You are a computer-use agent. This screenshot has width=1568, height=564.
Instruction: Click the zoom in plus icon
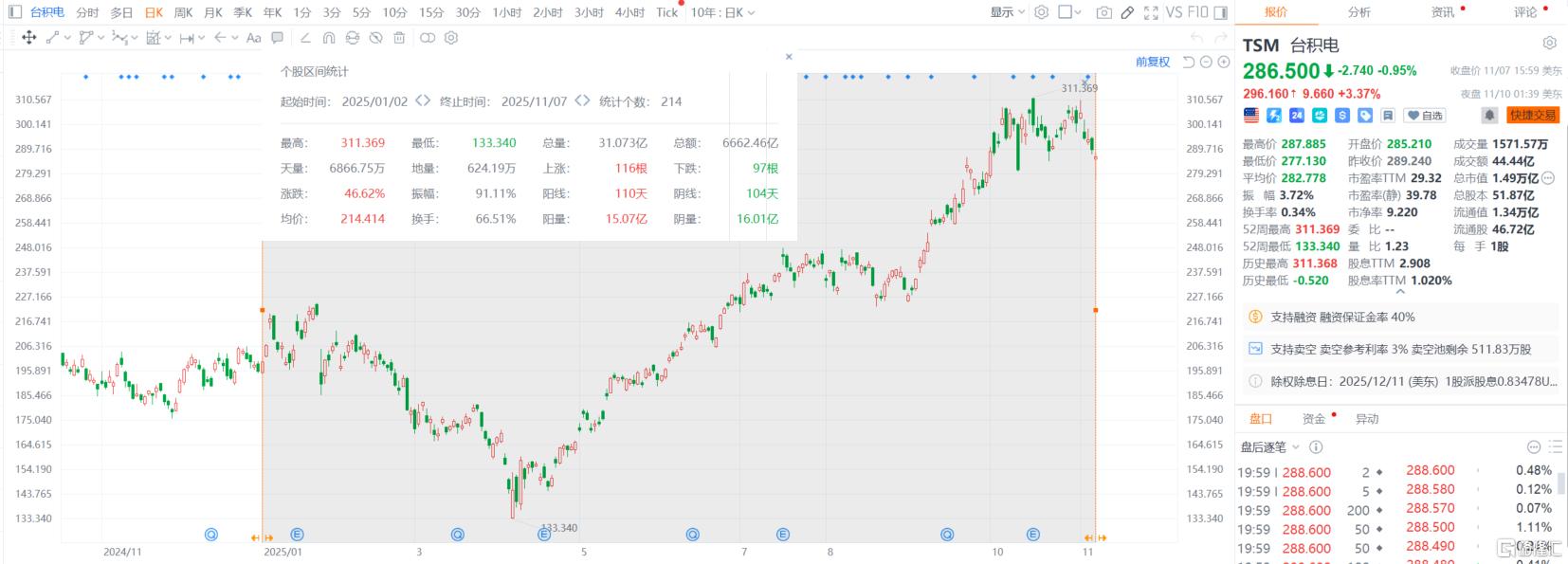pyautogui.click(x=1224, y=62)
